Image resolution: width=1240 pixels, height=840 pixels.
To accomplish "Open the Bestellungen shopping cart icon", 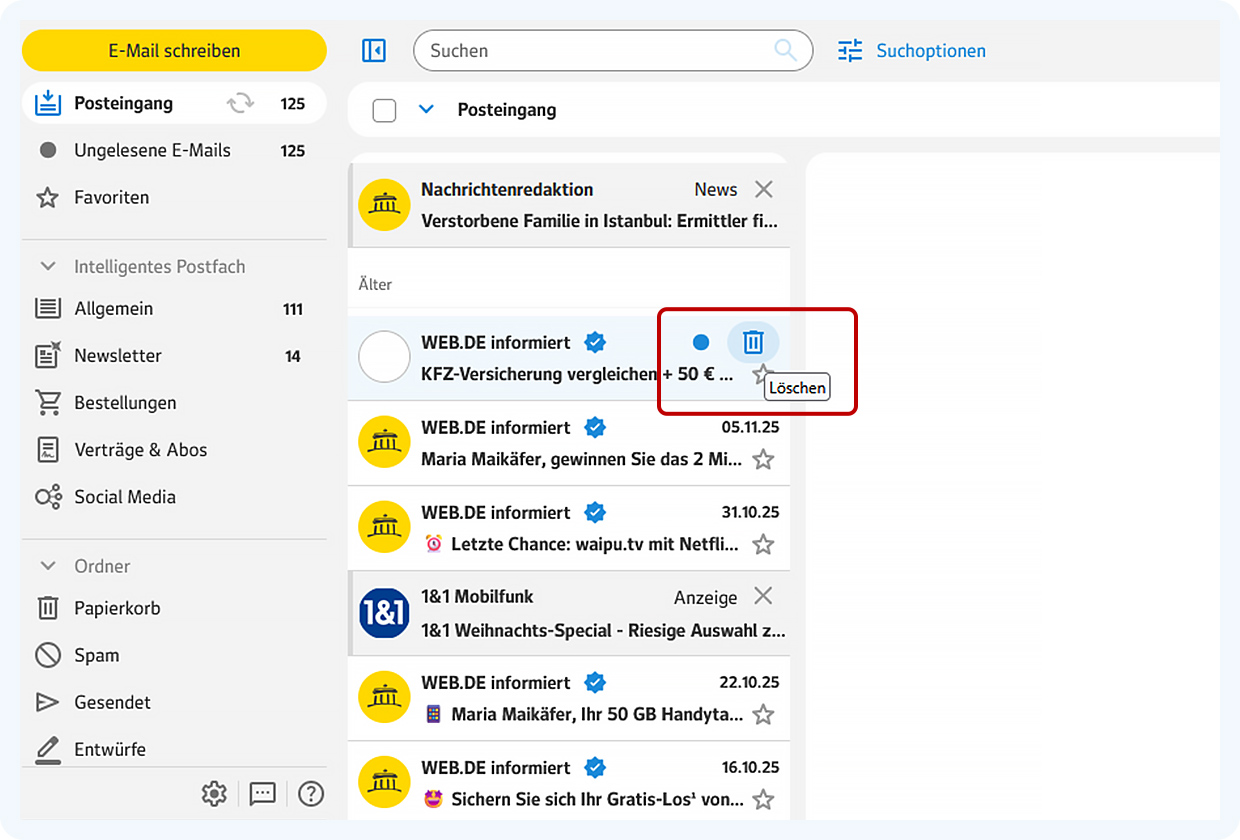I will pyautogui.click(x=47, y=402).
